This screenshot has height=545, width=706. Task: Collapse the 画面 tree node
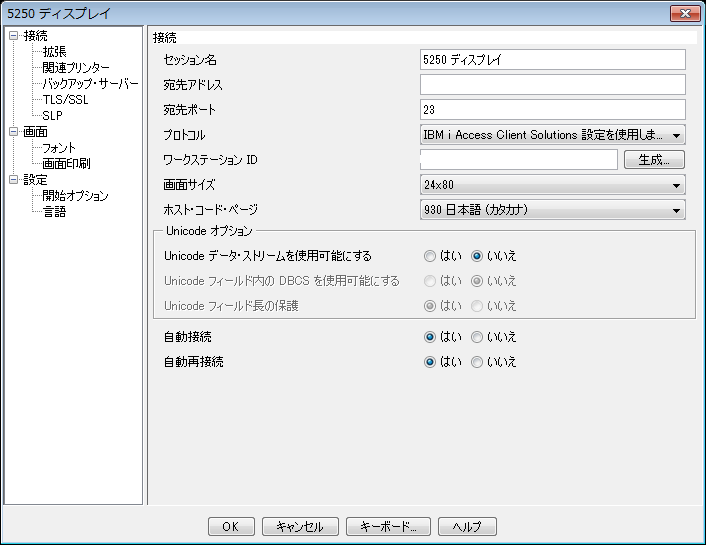(14, 132)
